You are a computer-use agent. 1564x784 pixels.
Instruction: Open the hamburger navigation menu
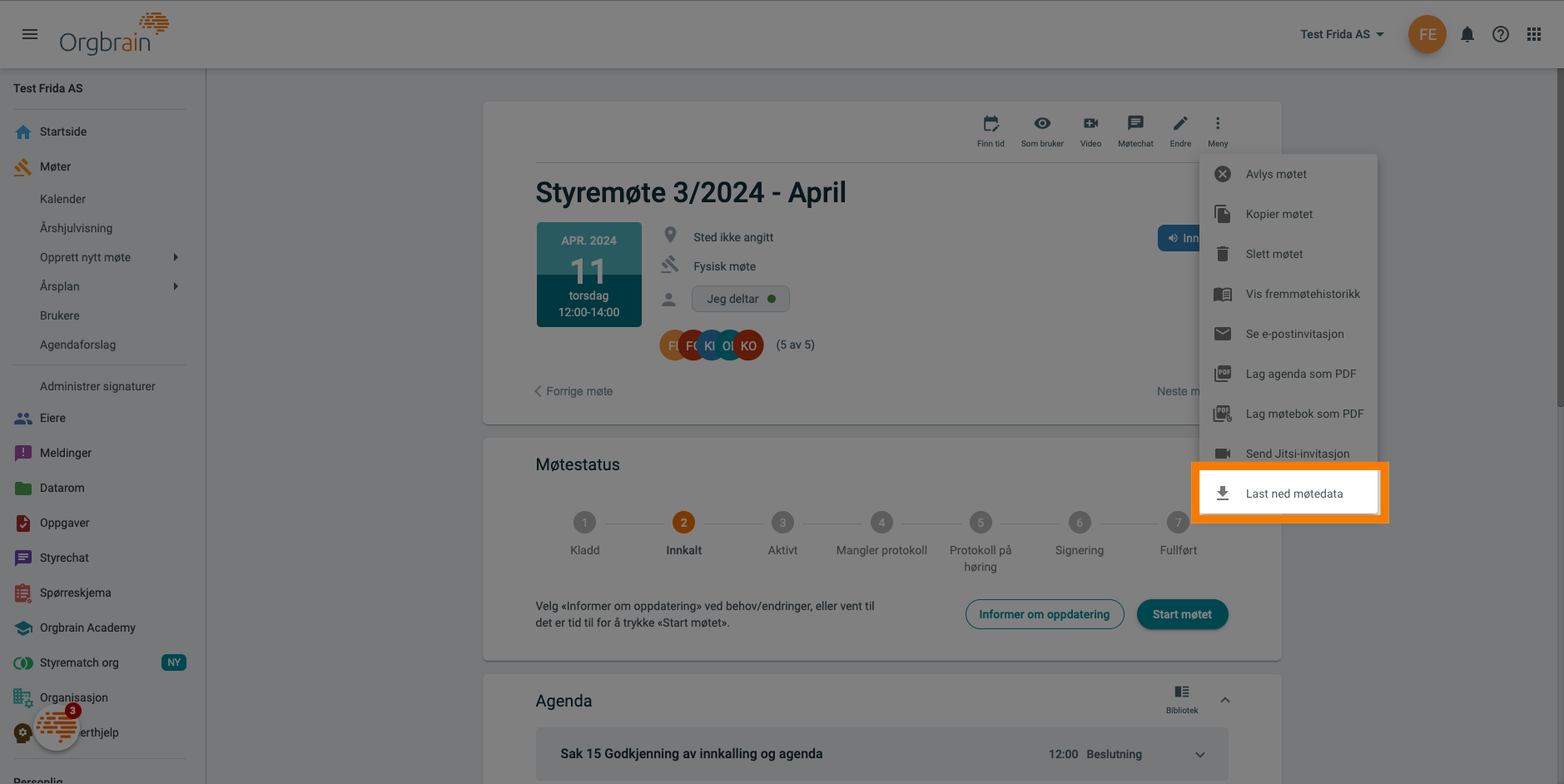point(30,34)
